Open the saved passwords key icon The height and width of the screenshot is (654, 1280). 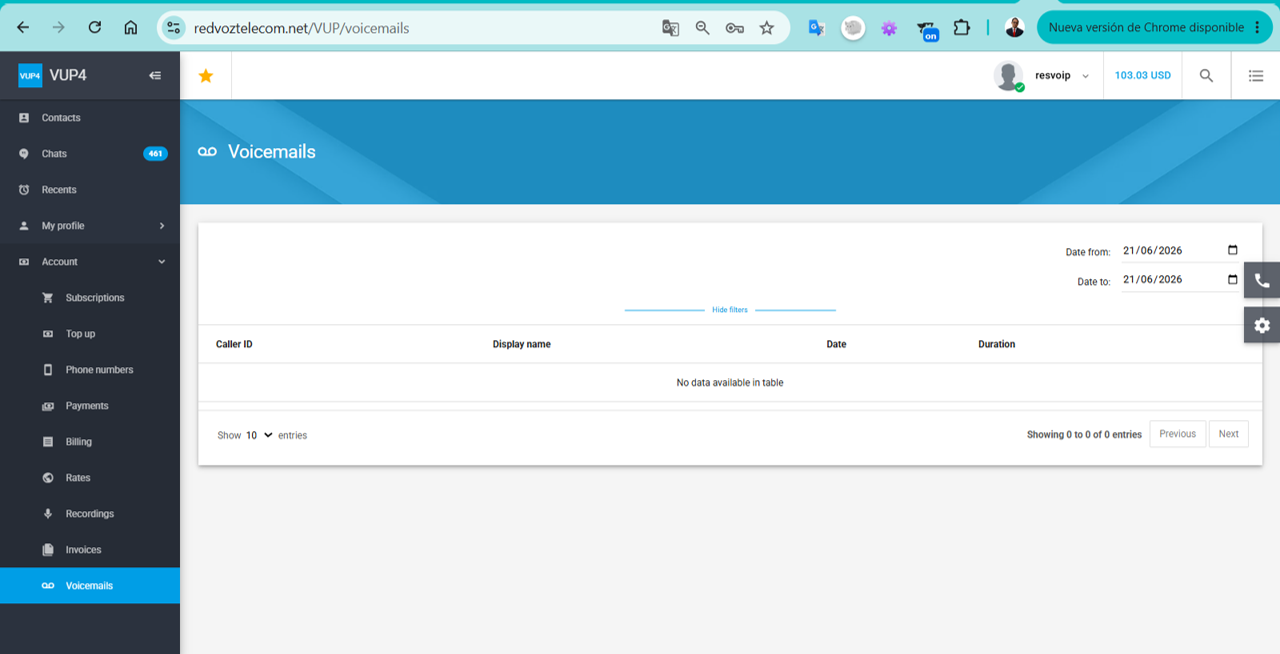pos(735,28)
